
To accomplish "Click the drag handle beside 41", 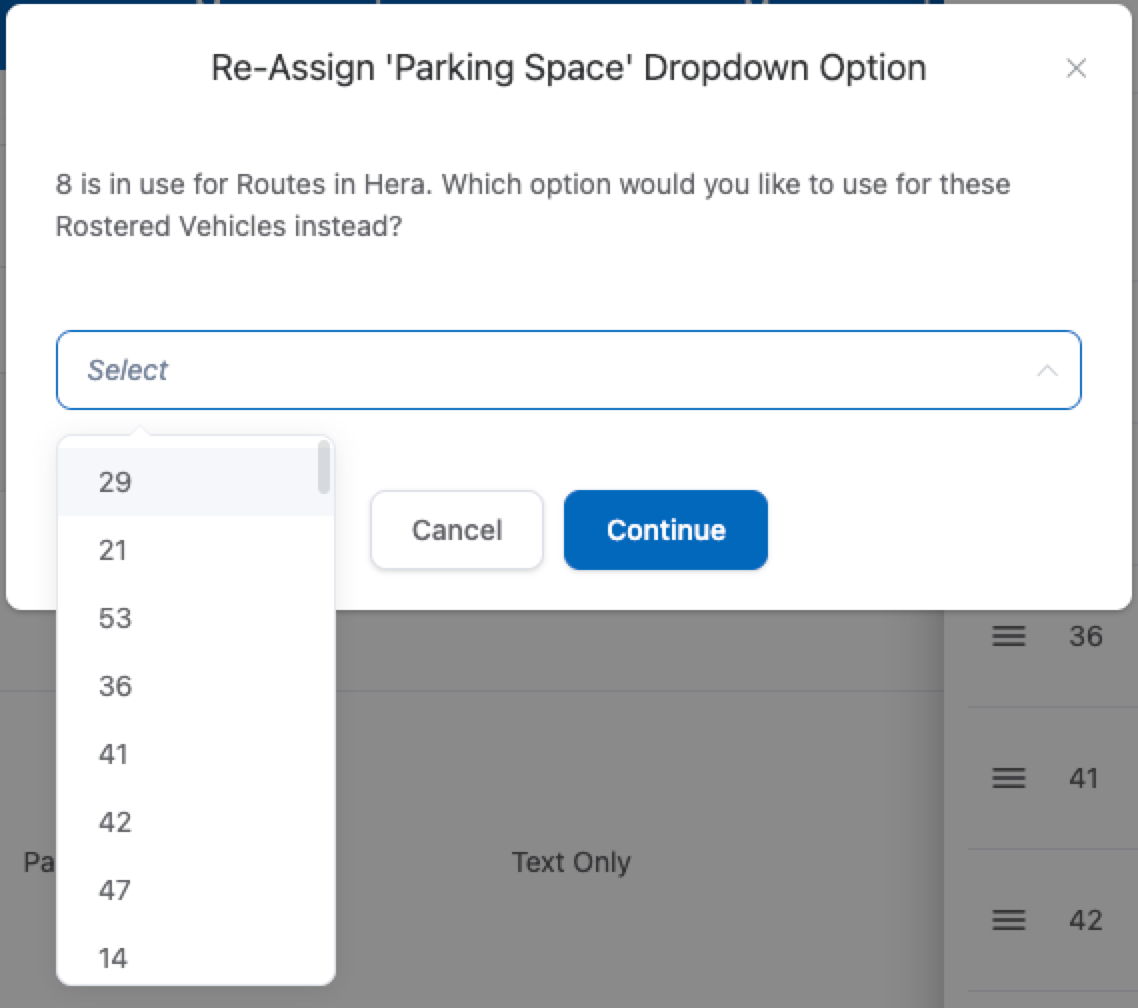I will click(1008, 778).
